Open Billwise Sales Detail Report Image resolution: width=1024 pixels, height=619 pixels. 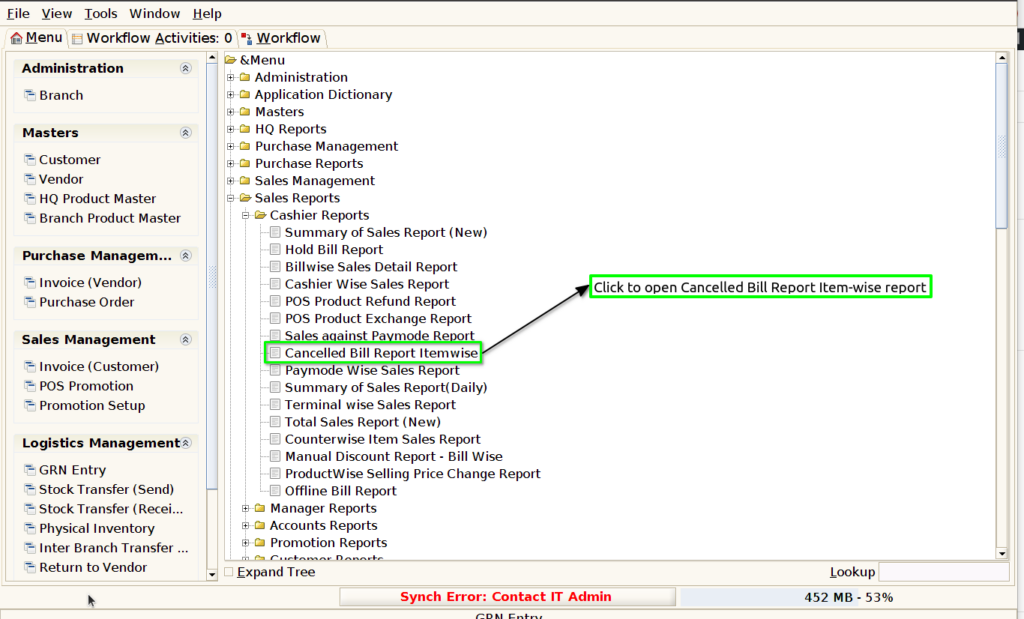click(371, 266)
